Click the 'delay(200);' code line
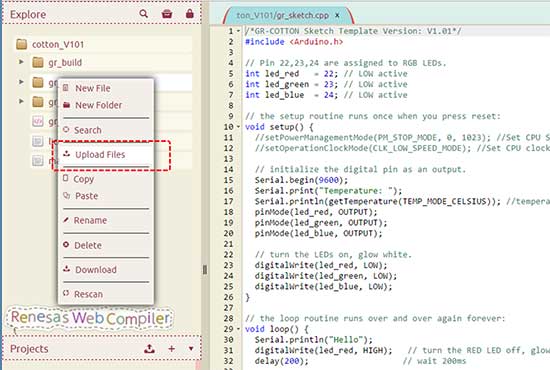The width and height of the screenshot is (550, 370). click(282, 361)
